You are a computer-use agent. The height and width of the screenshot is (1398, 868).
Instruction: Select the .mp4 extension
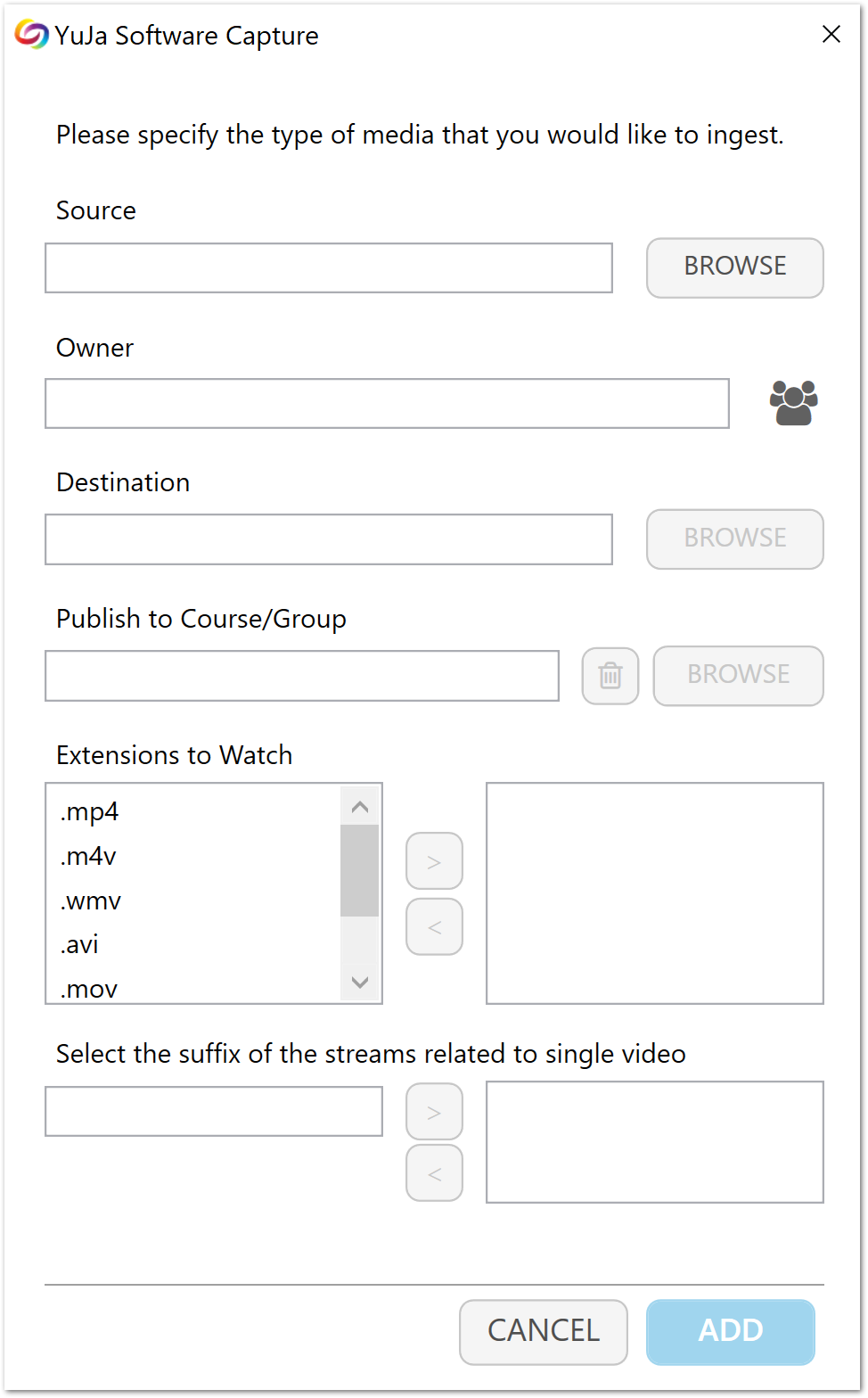(x=90, y=811)
